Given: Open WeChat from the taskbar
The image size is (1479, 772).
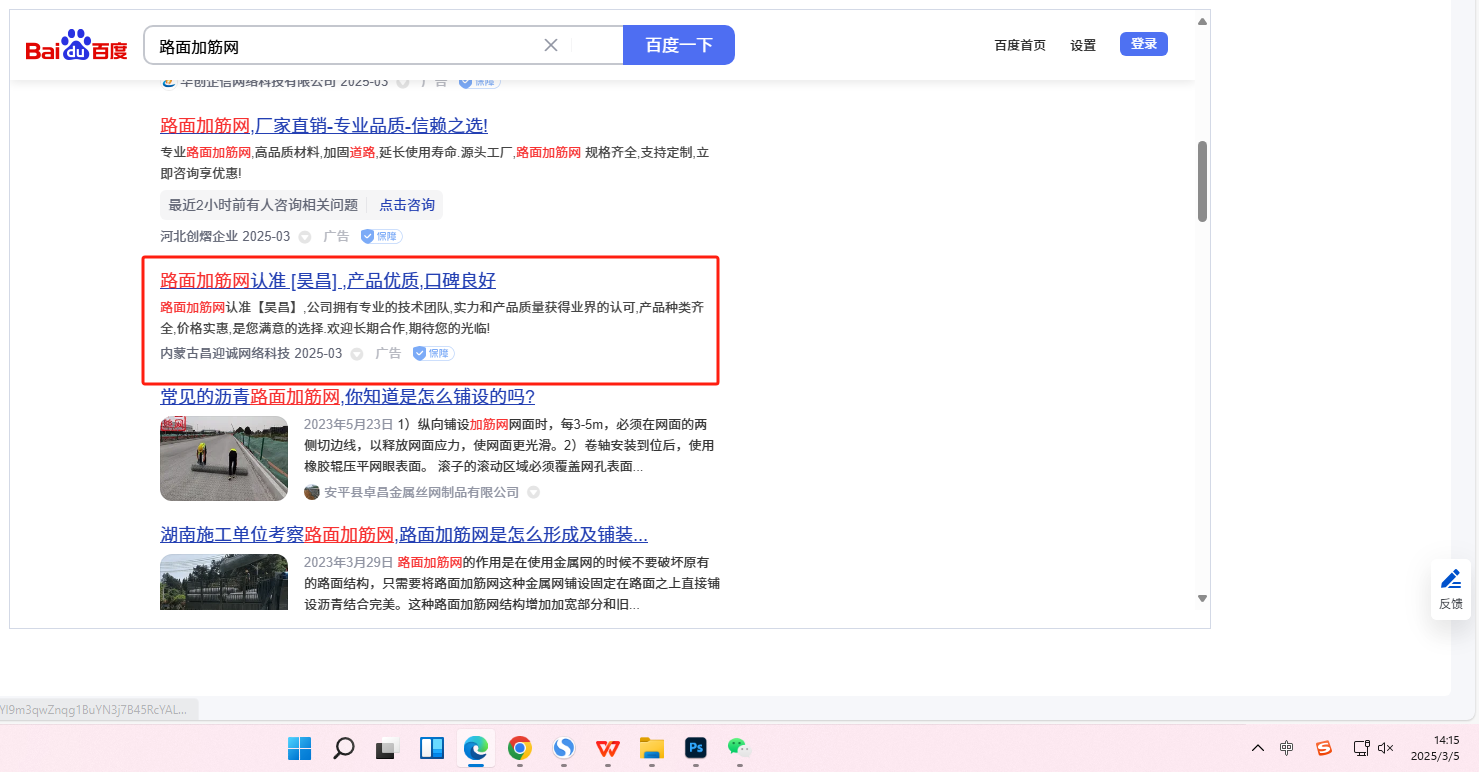Looking at the screenshot, I should coord(739,748).
